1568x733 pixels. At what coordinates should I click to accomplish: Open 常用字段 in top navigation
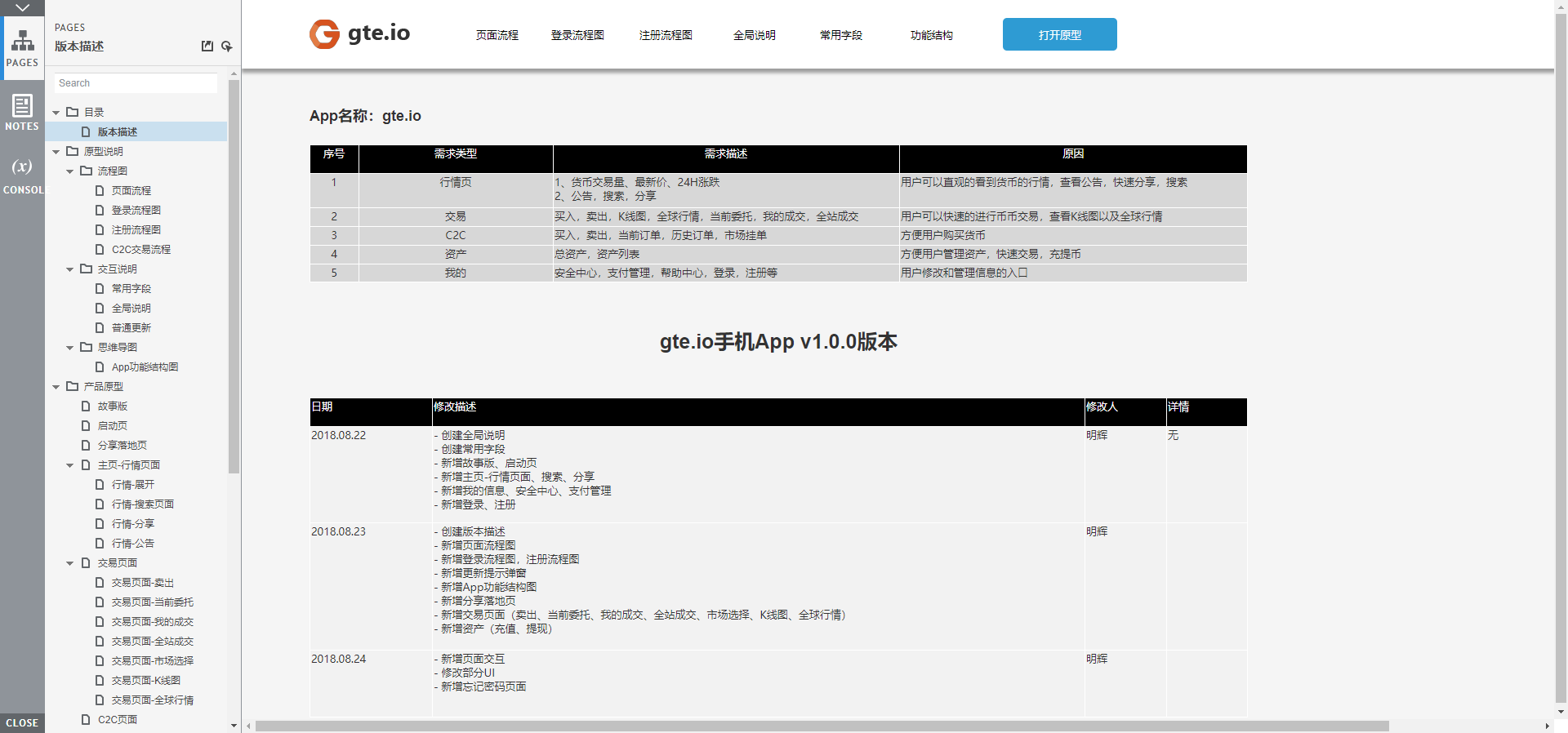(x=841, y=35)
